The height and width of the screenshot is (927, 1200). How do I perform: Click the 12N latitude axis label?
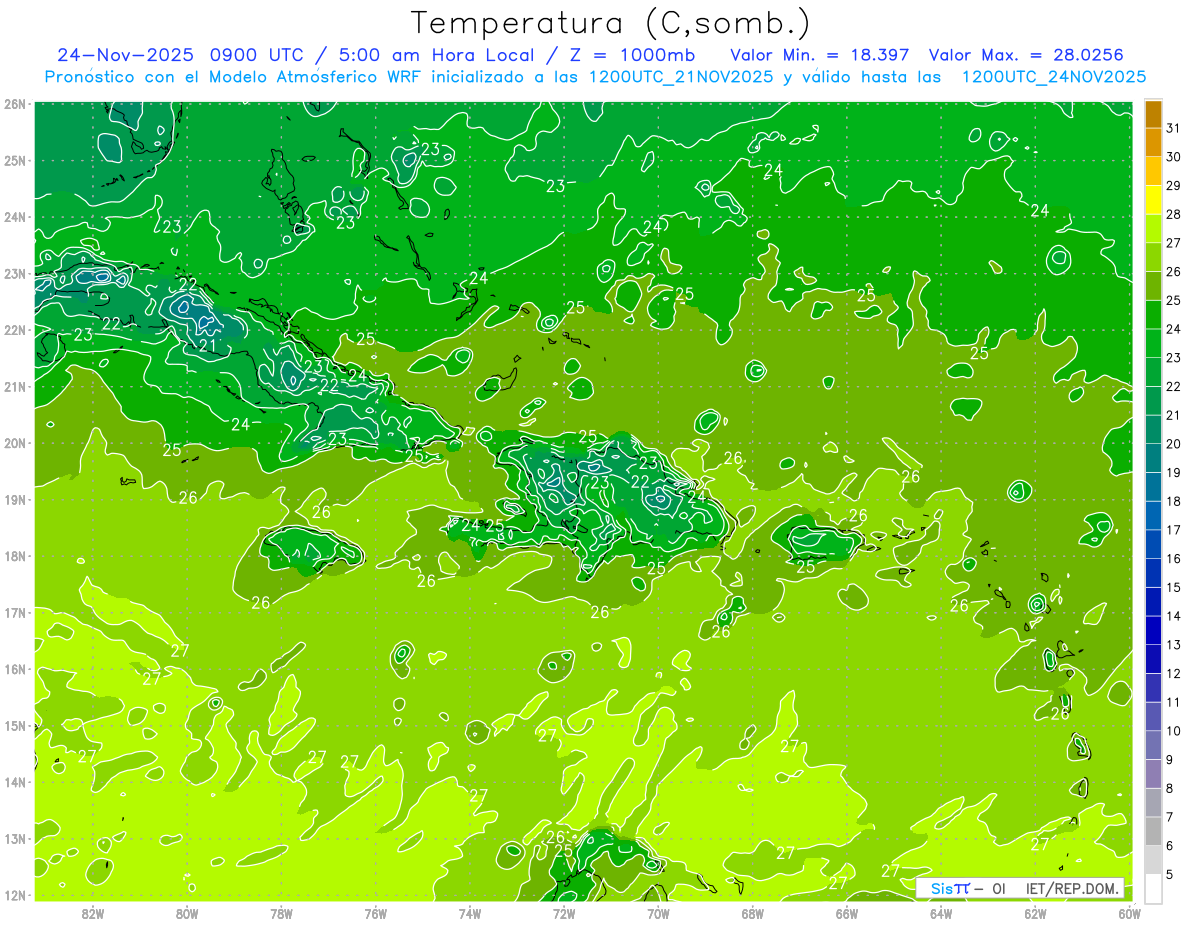[15, 895]
